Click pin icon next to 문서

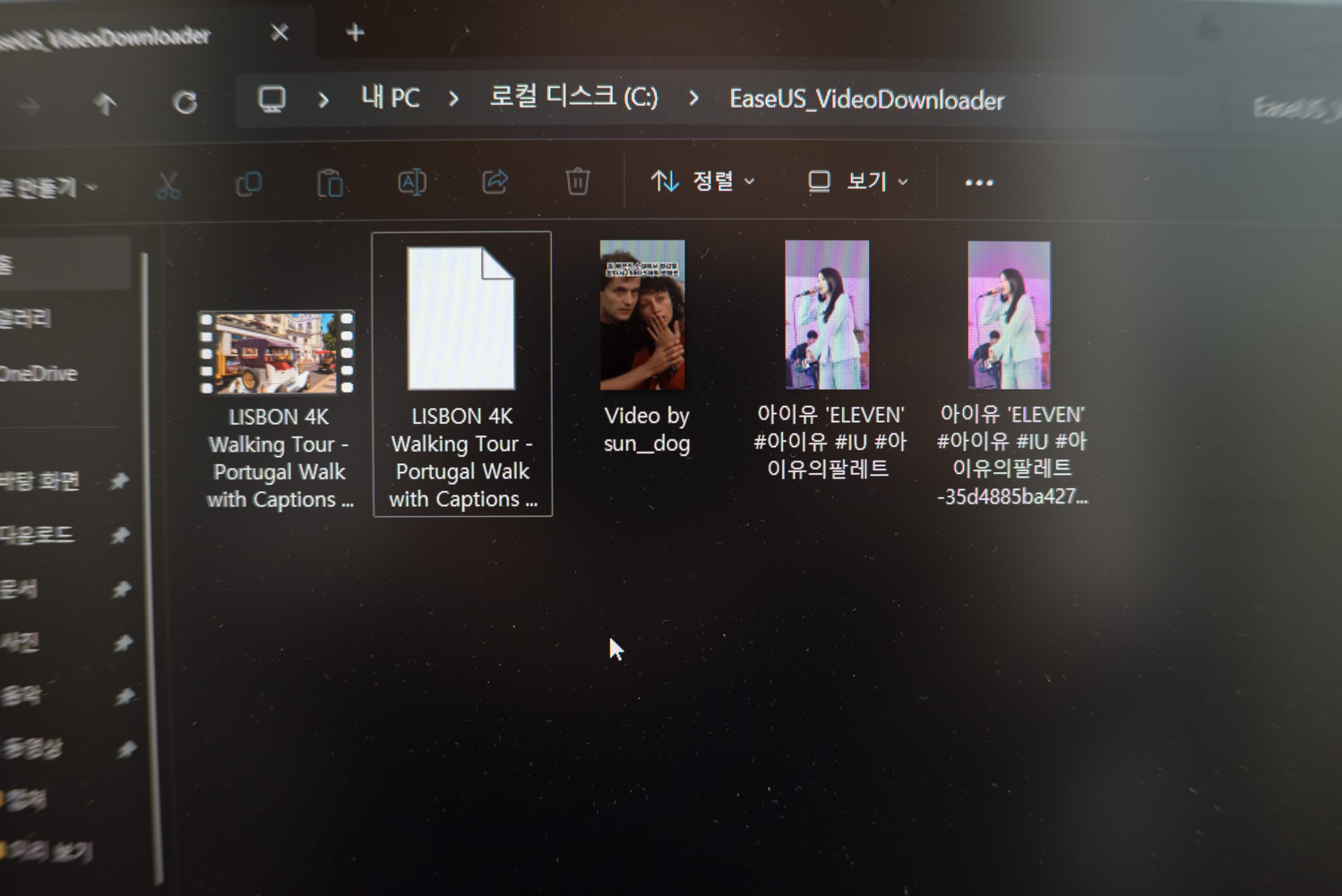(122, 589)
